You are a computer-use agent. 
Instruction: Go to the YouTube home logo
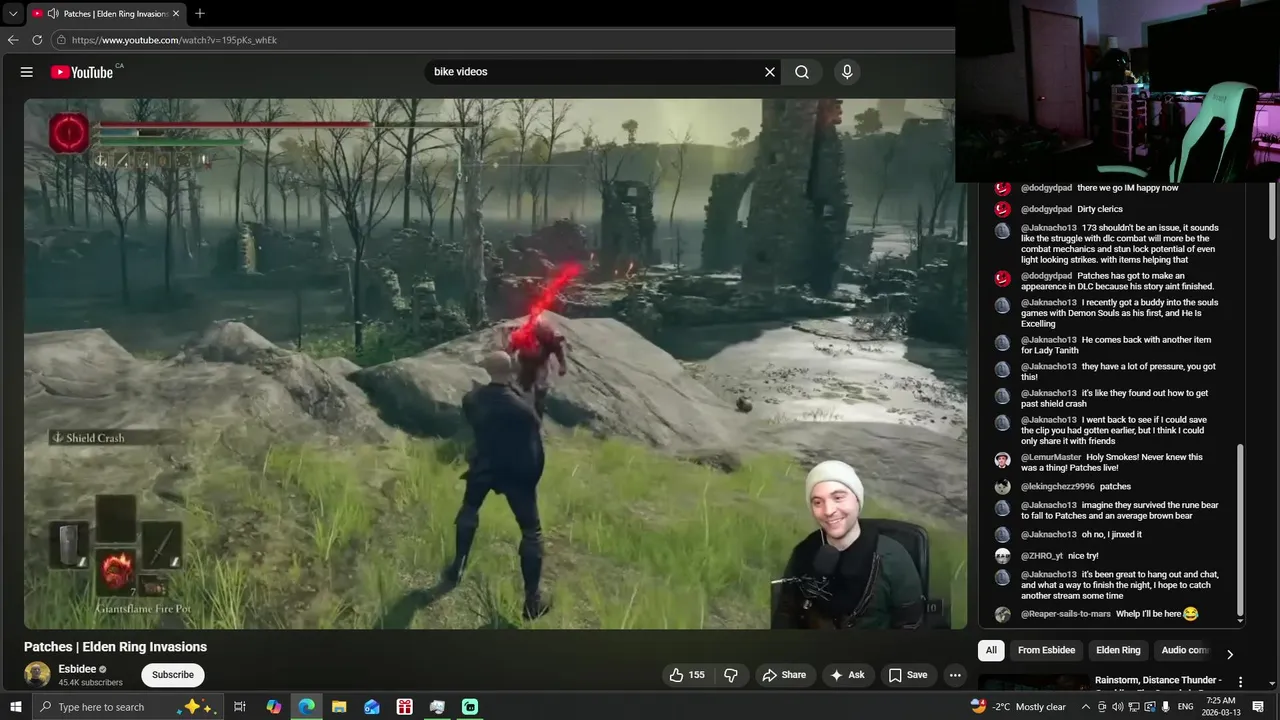(x=82, y=72)
